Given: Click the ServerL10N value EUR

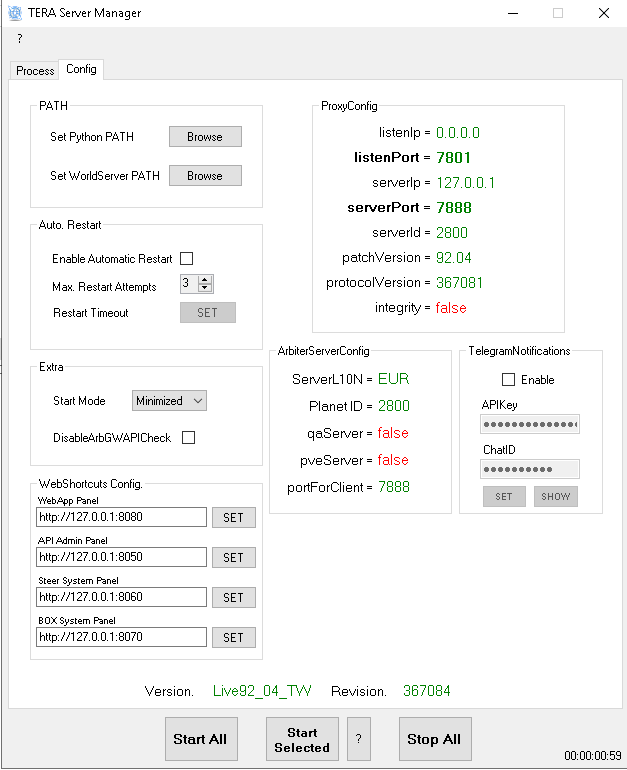Looking at the screenshot, I should 394,379.
